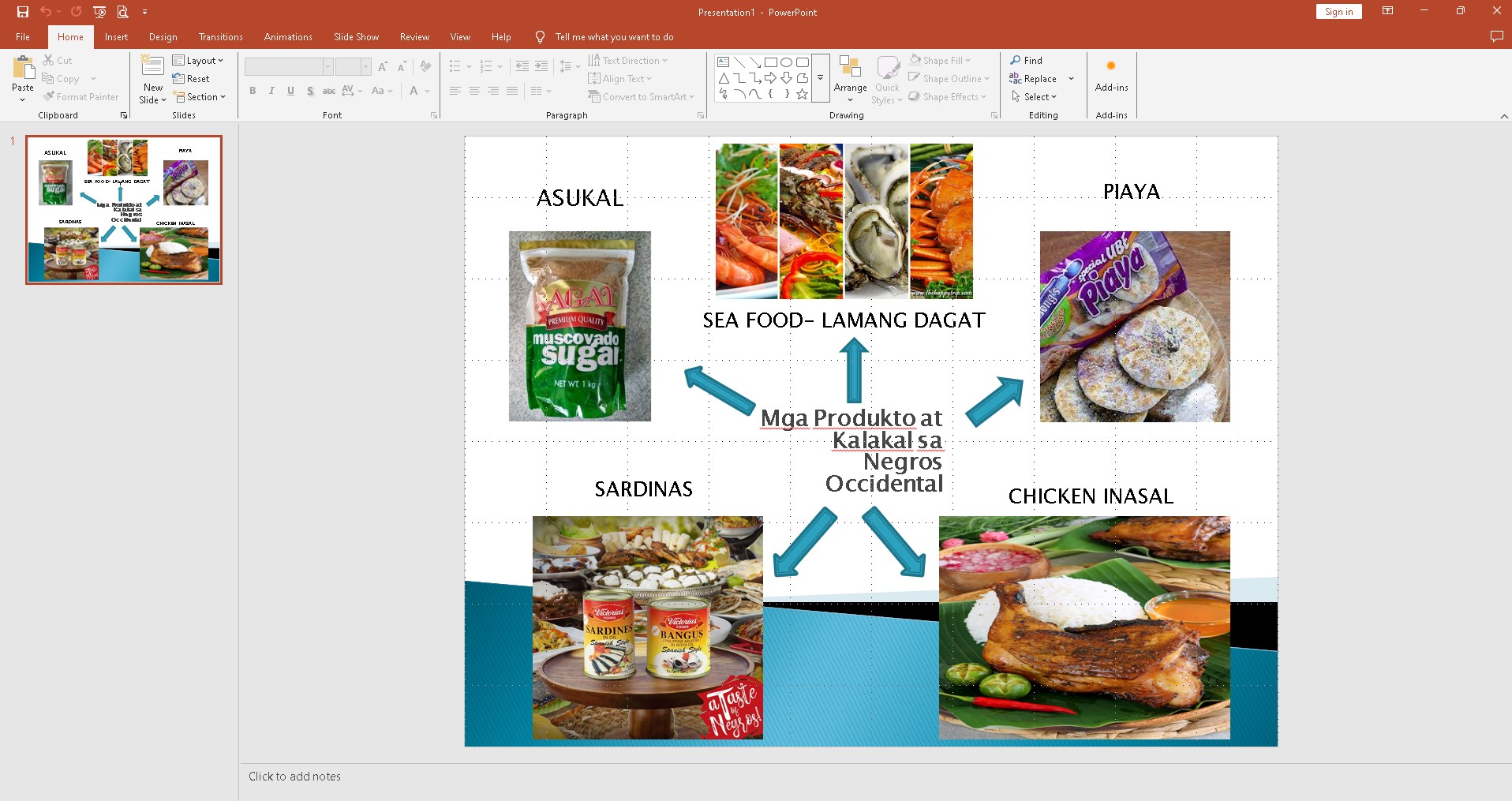Image resolution: width=1512 pixels, height=801 pixels.
Task: Select the muscovado sugar image on slide
Action: 580,326
